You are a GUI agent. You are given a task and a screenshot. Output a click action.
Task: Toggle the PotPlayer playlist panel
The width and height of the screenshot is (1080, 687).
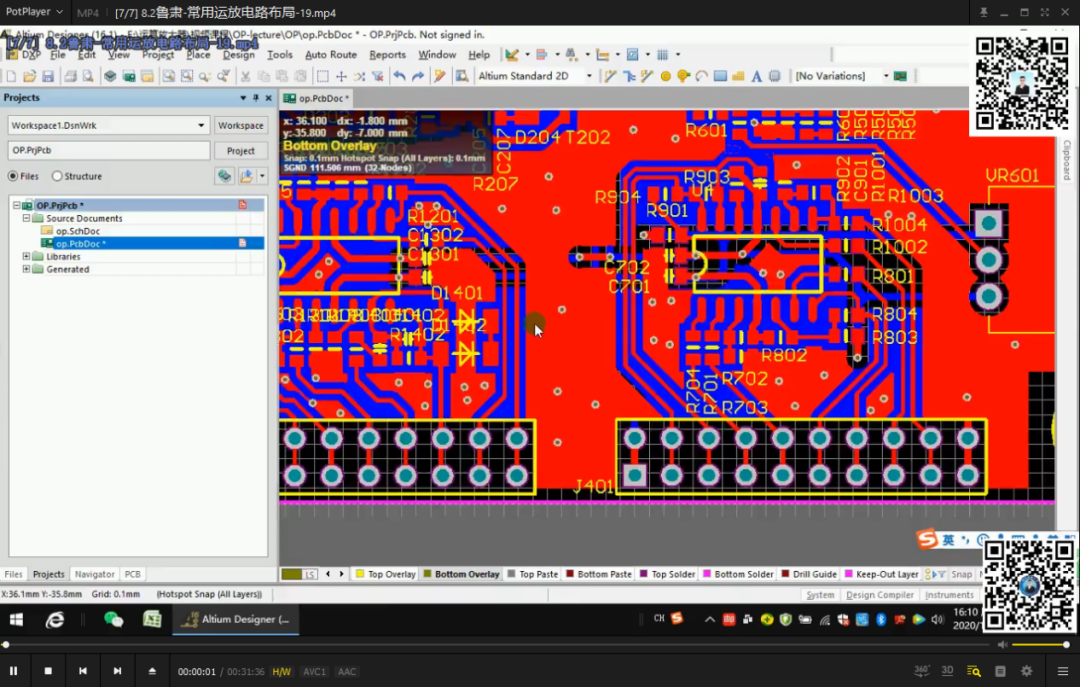[1063, 671]
